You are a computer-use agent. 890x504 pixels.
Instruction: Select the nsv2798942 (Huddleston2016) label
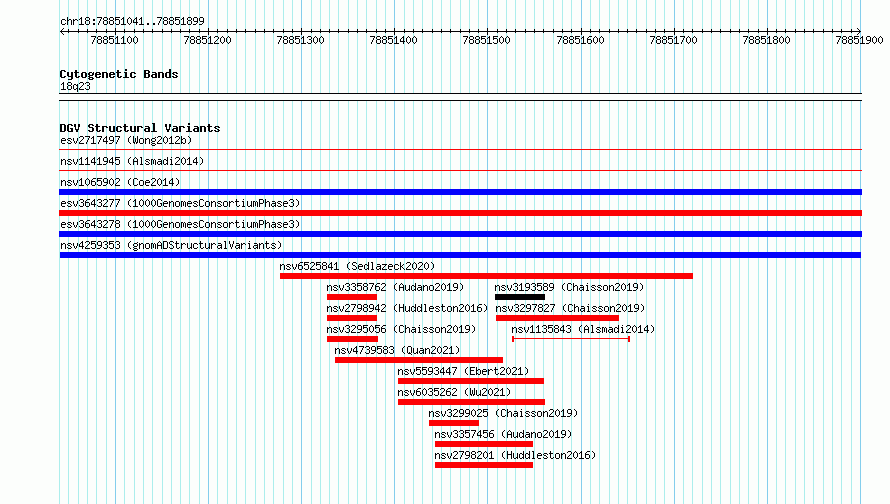click(x=407, y=308)
